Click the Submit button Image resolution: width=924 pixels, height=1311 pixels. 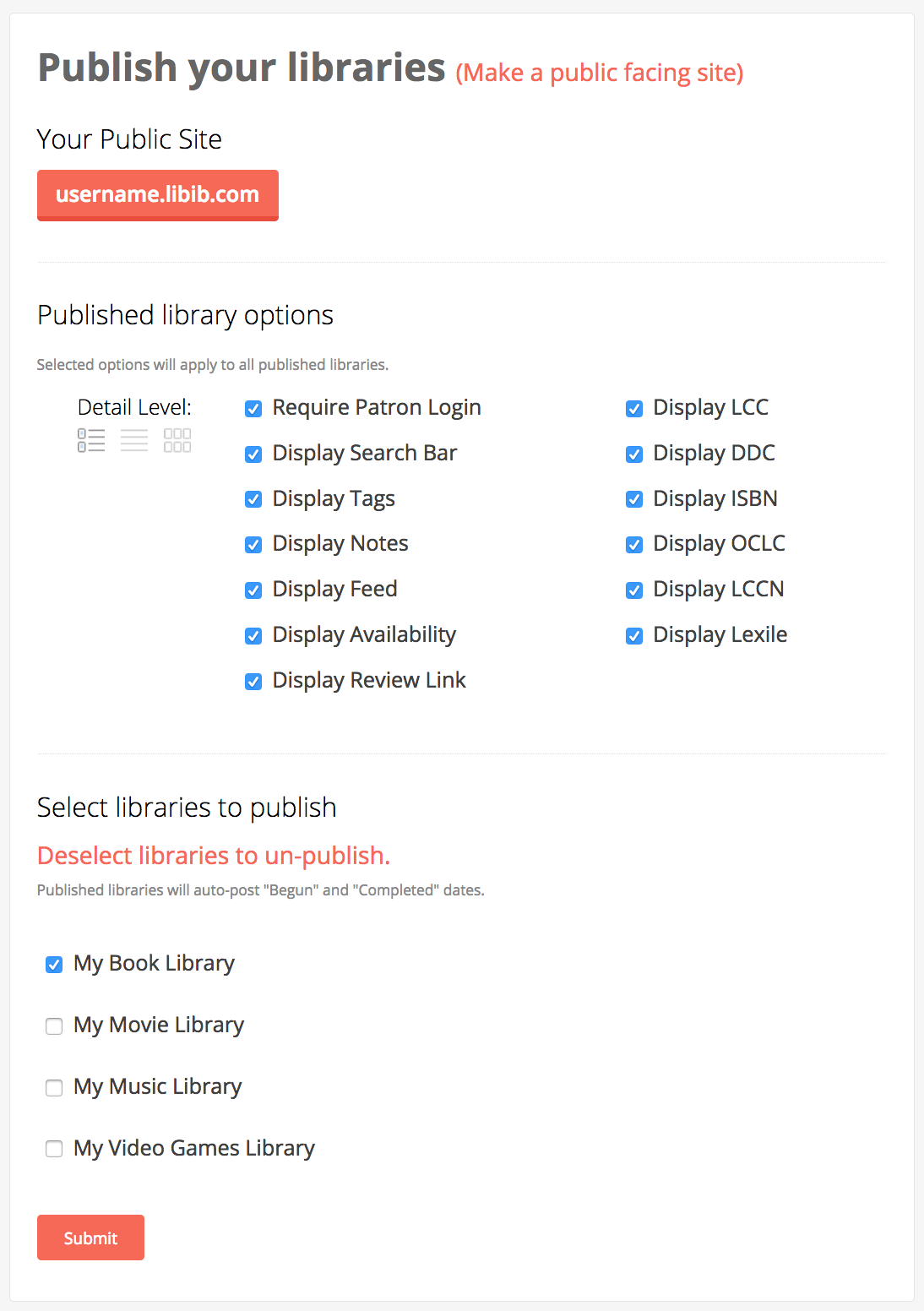pyautogui.click(x=90, y=1238)
